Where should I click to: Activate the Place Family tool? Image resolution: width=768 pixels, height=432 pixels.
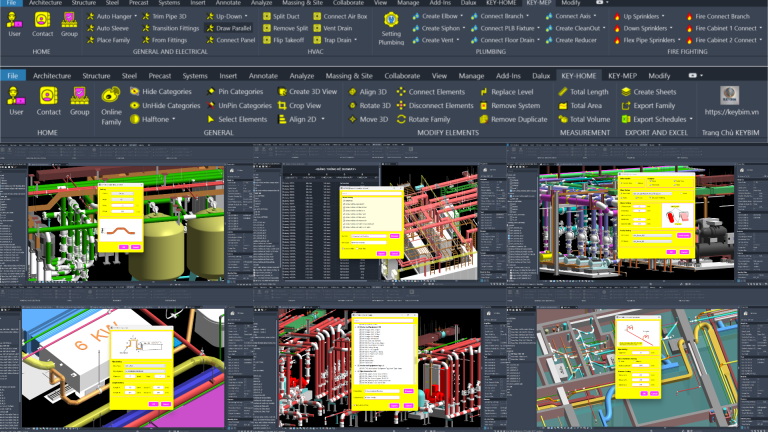tap(109, 40)
